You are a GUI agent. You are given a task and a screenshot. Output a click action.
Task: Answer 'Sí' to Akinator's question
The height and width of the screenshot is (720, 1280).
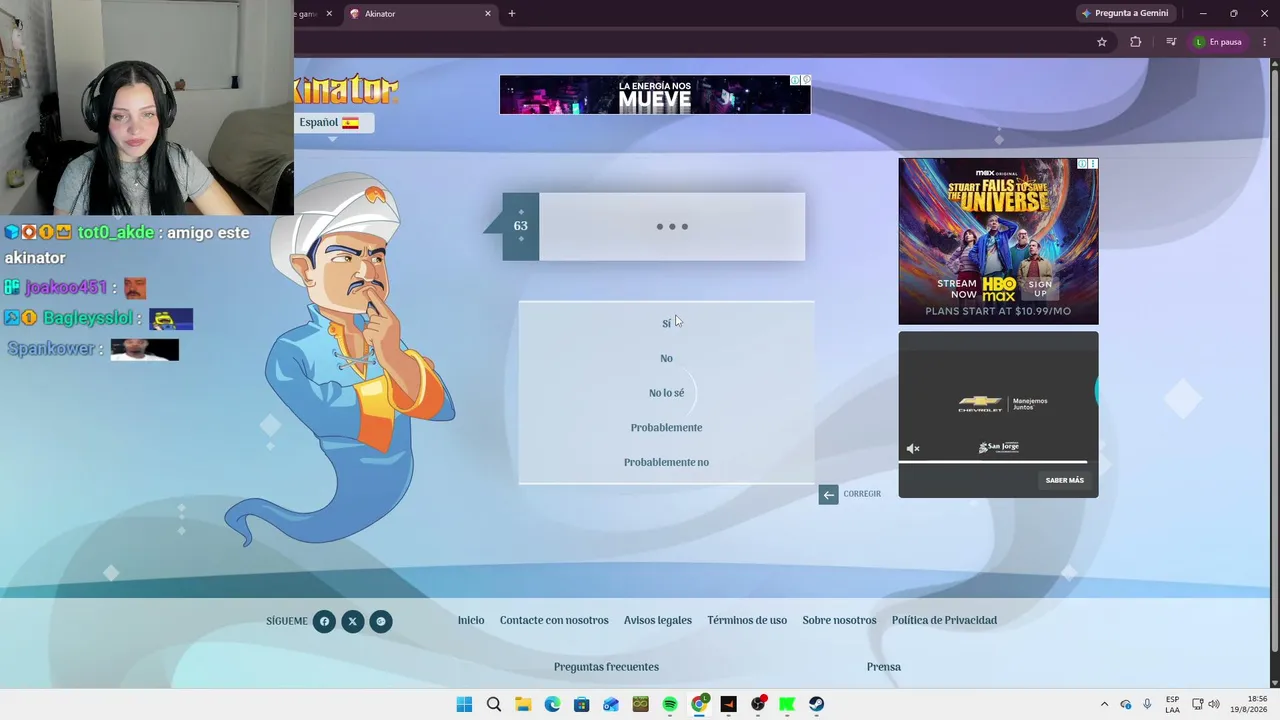(x=666, y=323)
